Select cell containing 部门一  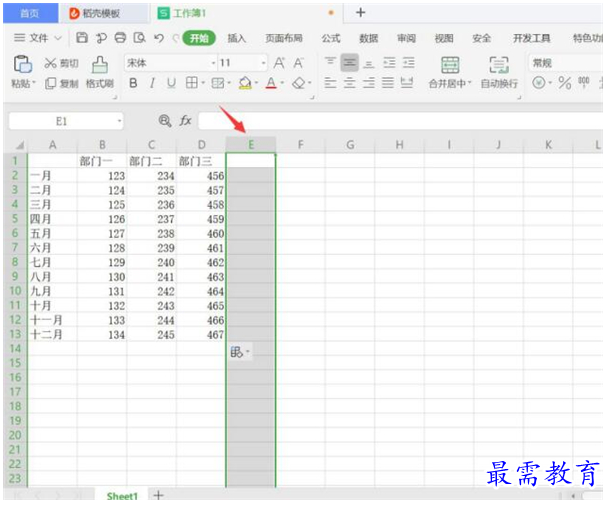[102, 161]
